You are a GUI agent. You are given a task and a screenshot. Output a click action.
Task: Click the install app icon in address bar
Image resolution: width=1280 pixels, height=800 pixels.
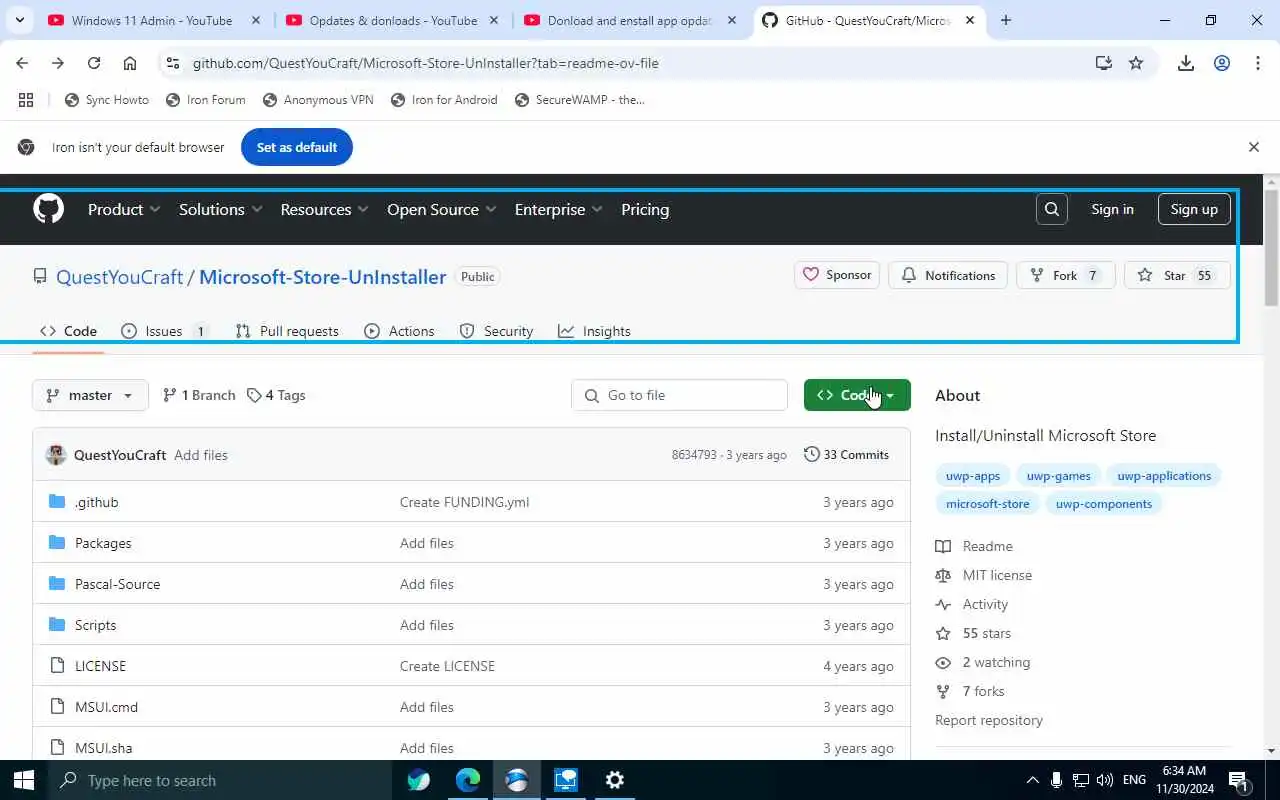tap(1104, 63)
